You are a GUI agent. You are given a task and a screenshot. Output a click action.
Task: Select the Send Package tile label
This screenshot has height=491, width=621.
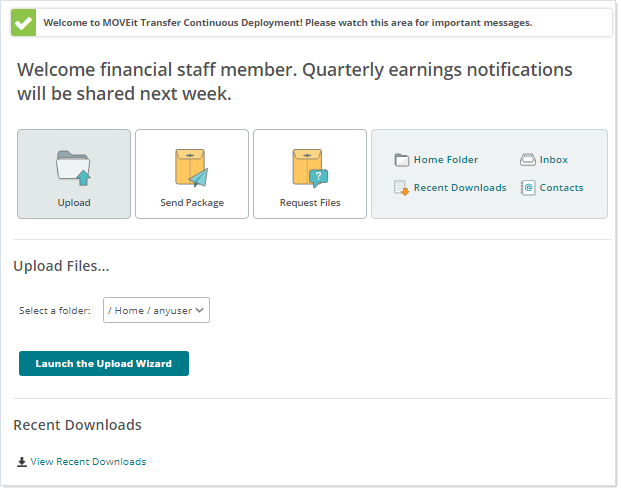(192, 203)
